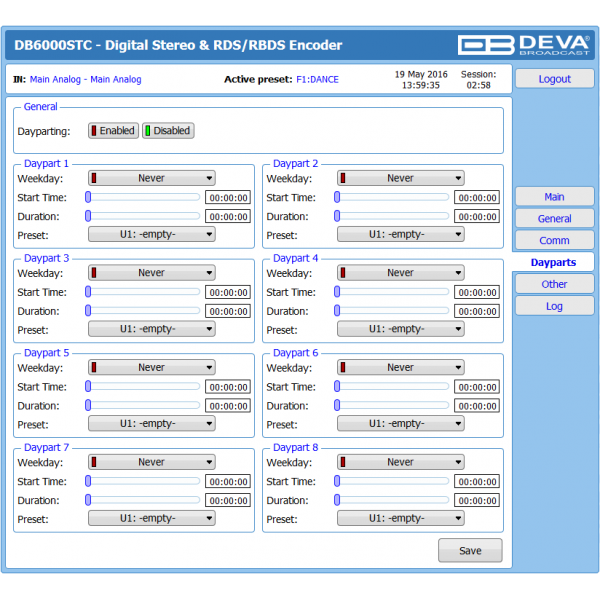Click Daypart 1 Duration time field

click(228, 217)
